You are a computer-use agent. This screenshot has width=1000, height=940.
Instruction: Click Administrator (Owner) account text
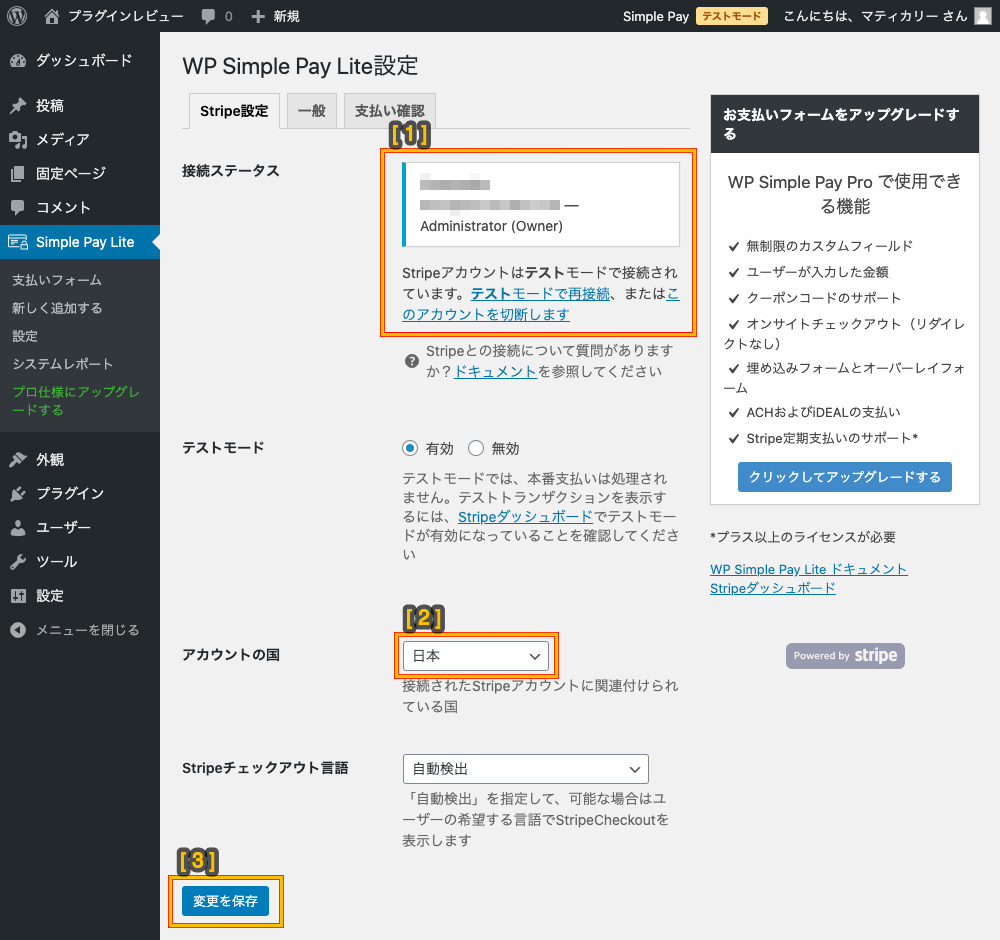pyautogui.click(x=491, y=226)
